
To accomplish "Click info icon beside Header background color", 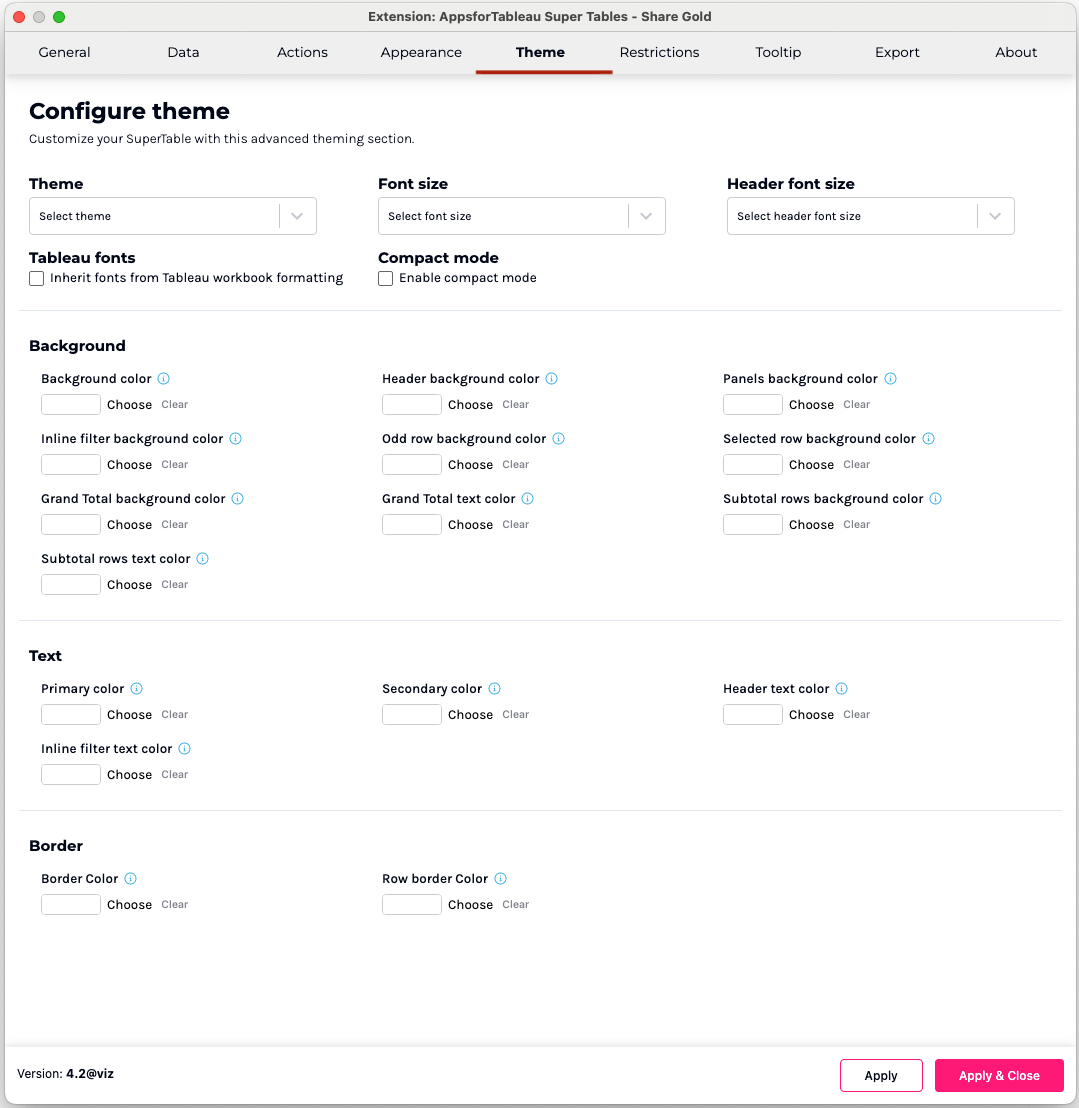I will tap(552, 379).
